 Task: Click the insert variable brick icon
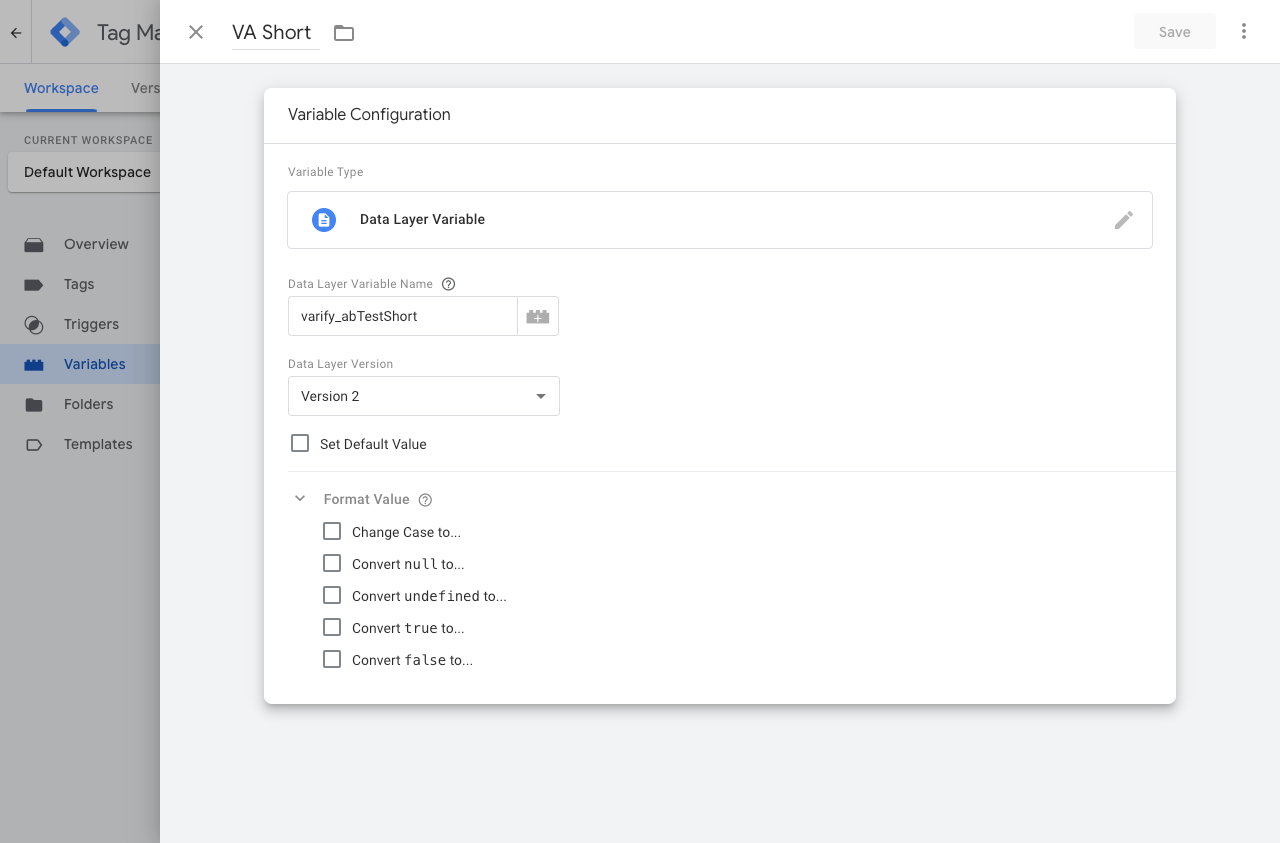538,316
